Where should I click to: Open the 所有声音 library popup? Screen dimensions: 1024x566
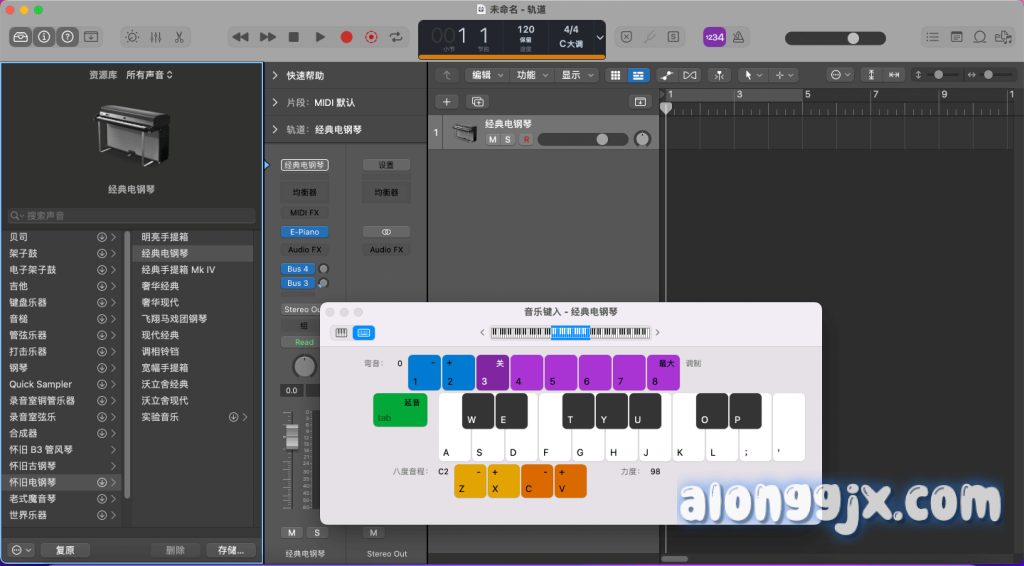click(x=150, y=75)
